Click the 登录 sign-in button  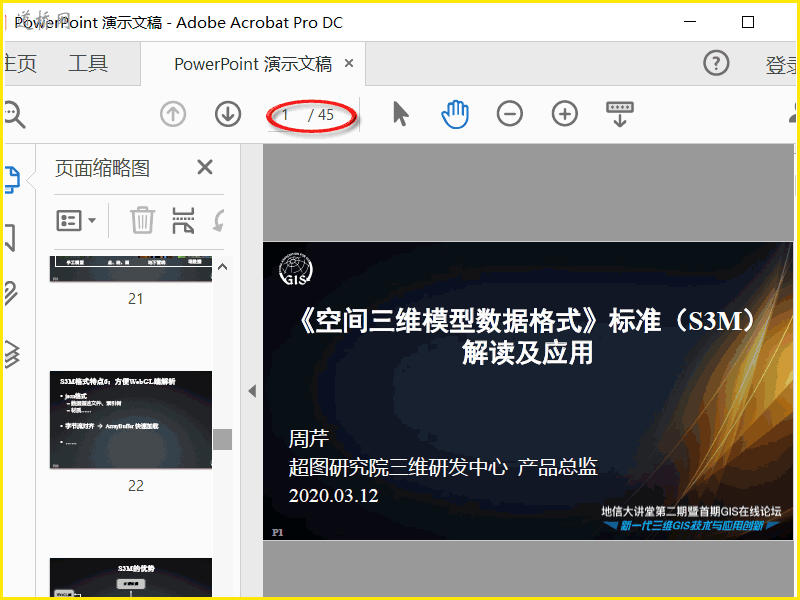coord(781,65)
